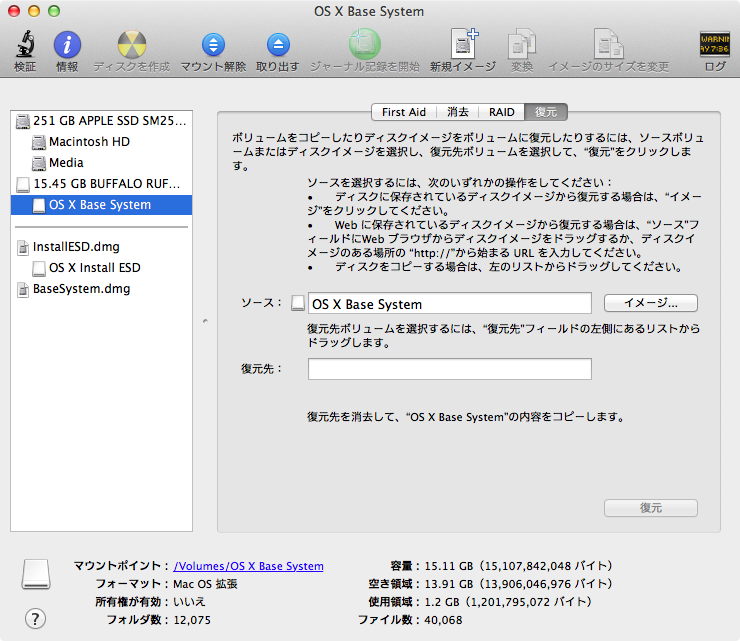Click the 検証 (Verify) microscope icon
The image size is (740, 641).
pyautogui.click(x=25, y=44)
